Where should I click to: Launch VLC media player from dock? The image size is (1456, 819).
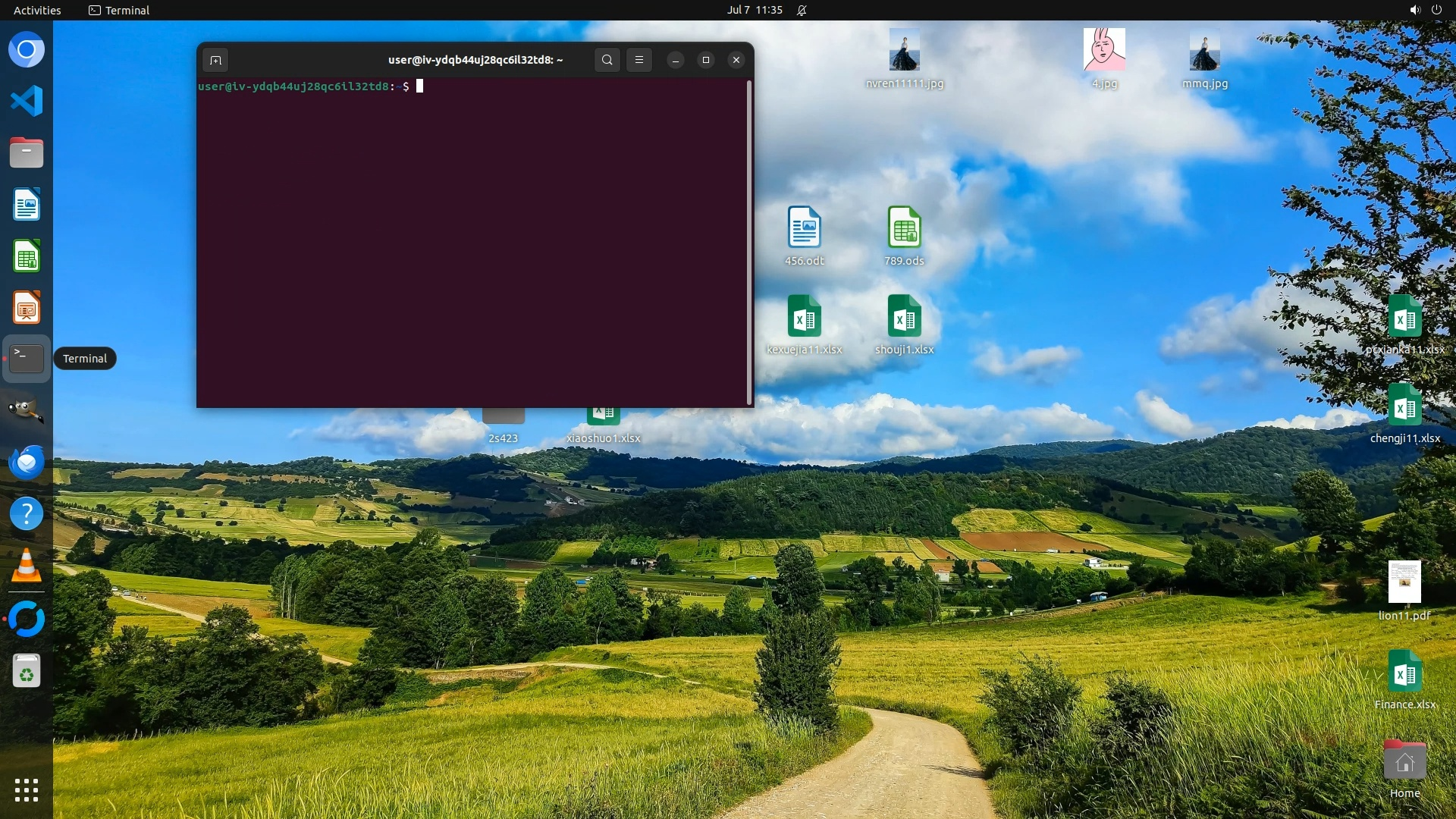(x=27, y=566)
